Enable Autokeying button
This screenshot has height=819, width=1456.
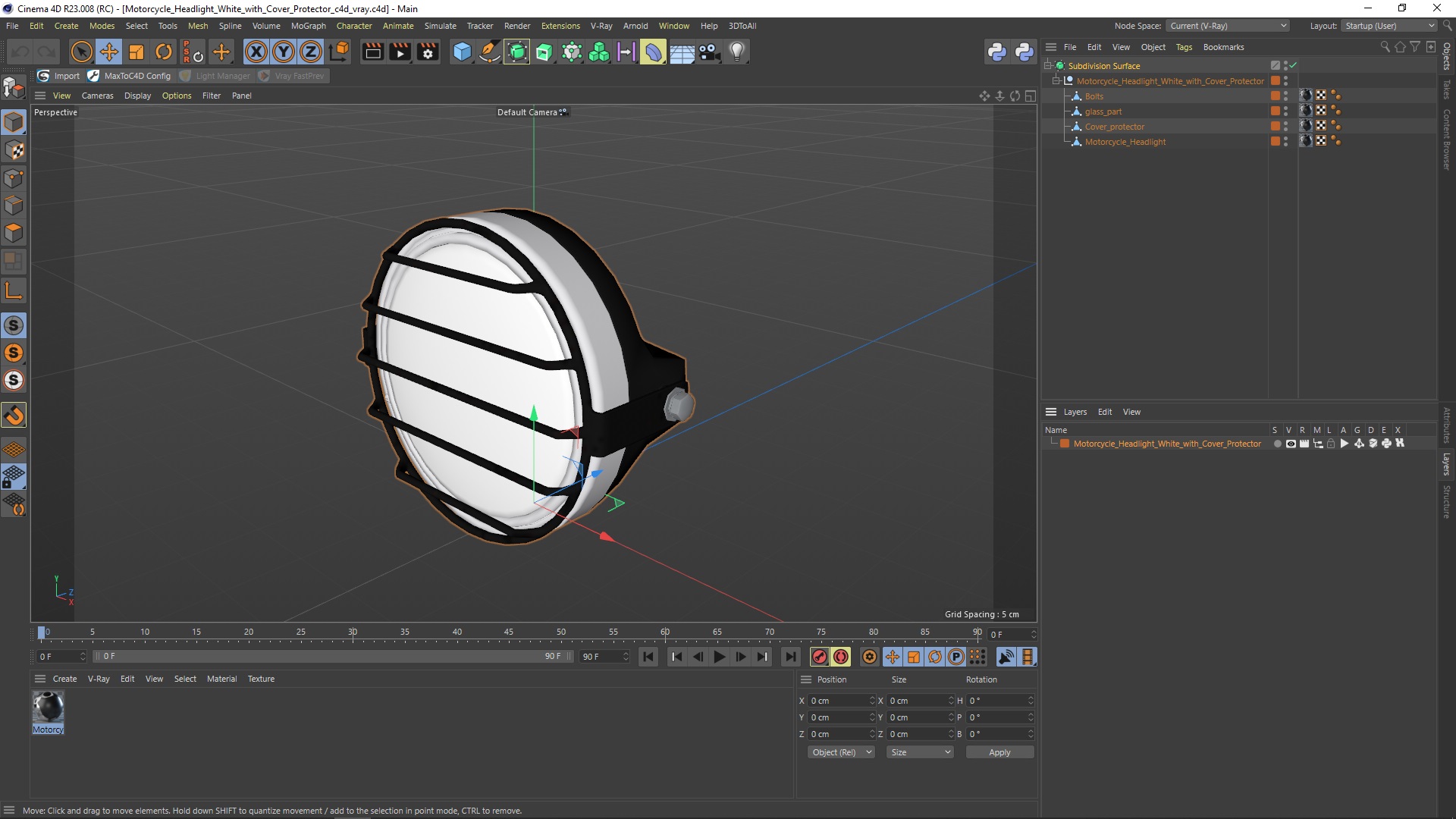[x=841, y=657]
